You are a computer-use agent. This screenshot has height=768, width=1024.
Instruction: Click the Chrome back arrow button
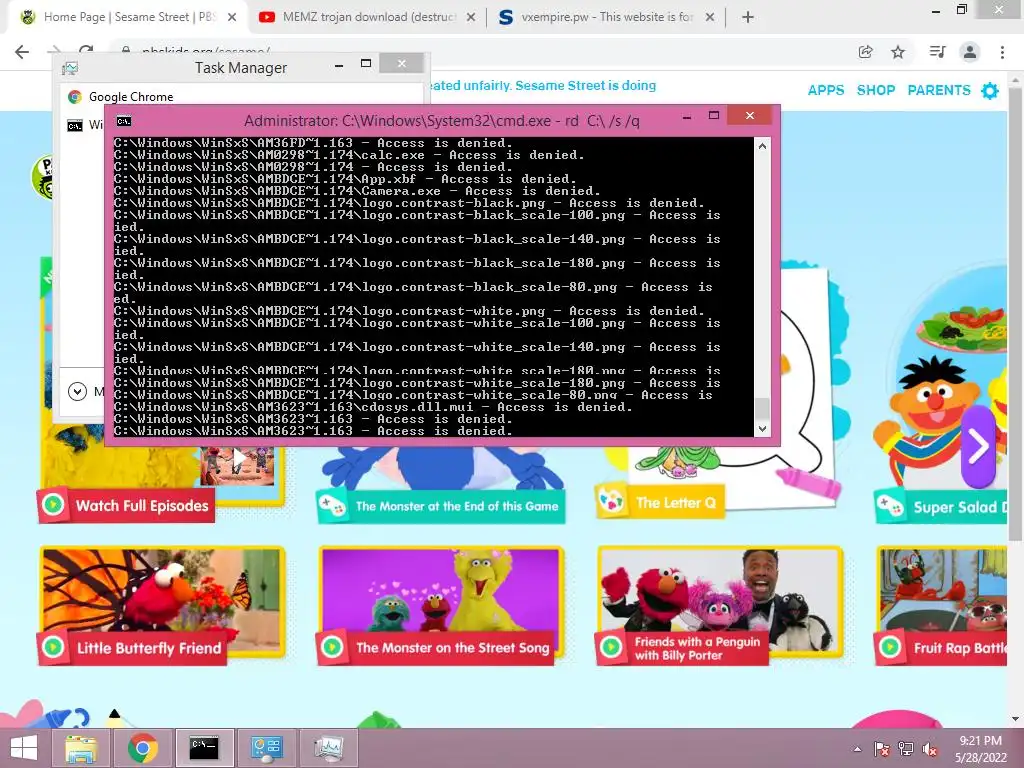pos(22,52)
